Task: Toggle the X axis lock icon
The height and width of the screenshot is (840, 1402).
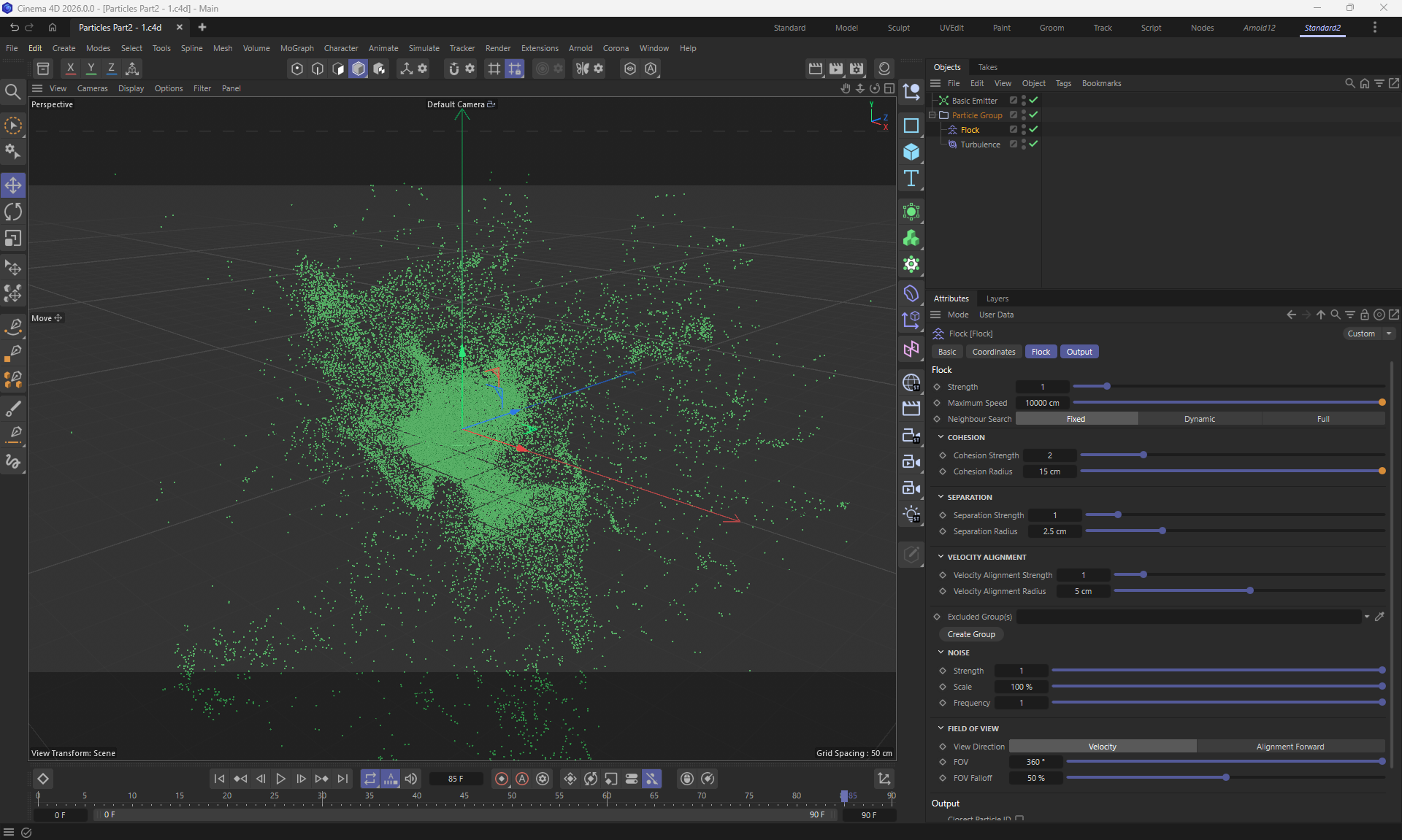Action: pos(70,68)
